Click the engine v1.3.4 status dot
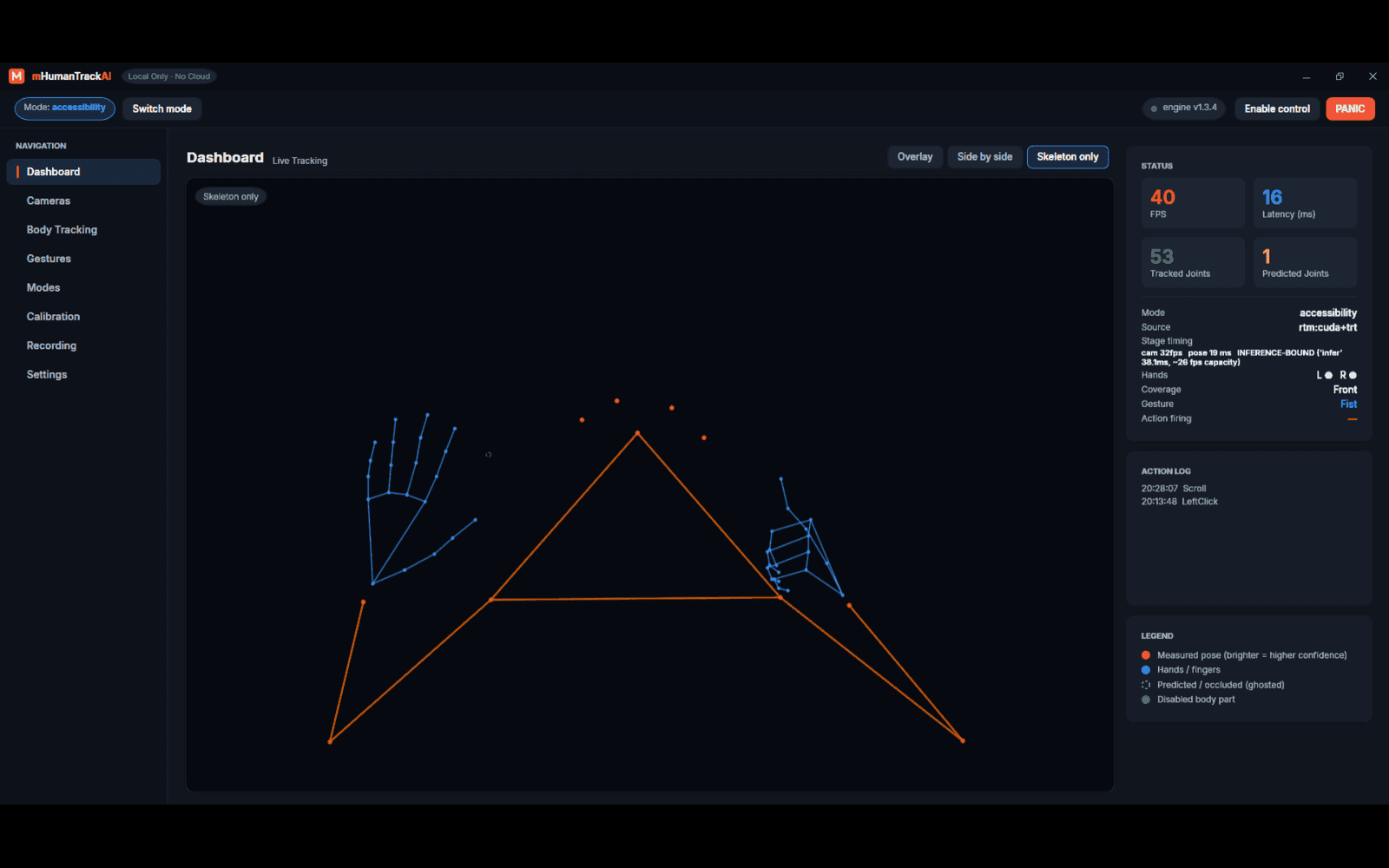The height and width of the screenshot is (868, 1389). tap(1154, 108)
